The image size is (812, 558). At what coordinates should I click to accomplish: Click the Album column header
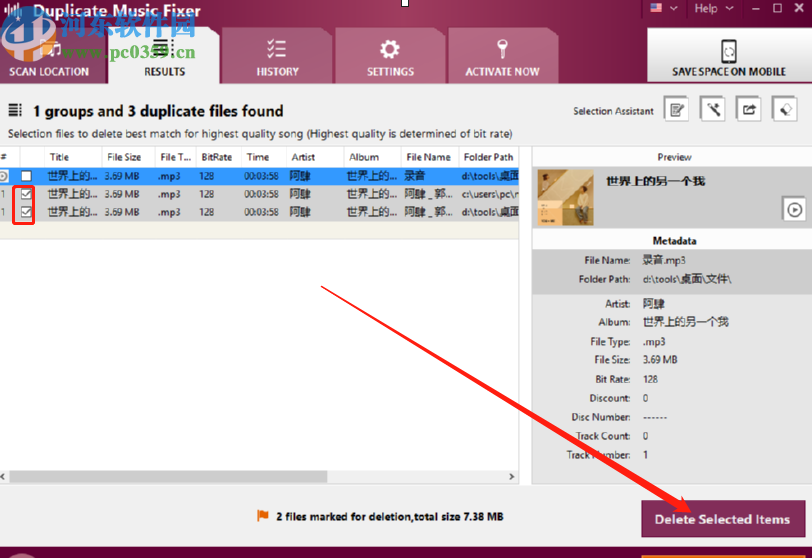pos(372,157)
